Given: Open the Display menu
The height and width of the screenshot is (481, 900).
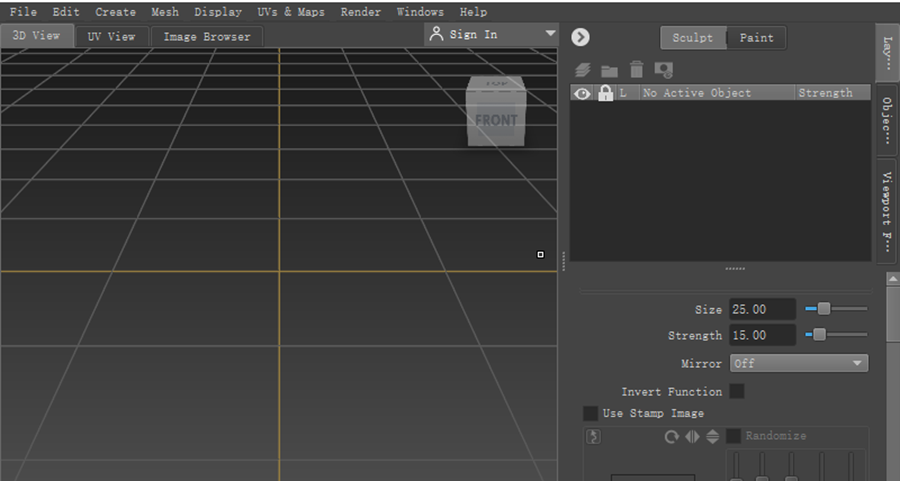Looking at the screenshot, I should tap(218, 11).
